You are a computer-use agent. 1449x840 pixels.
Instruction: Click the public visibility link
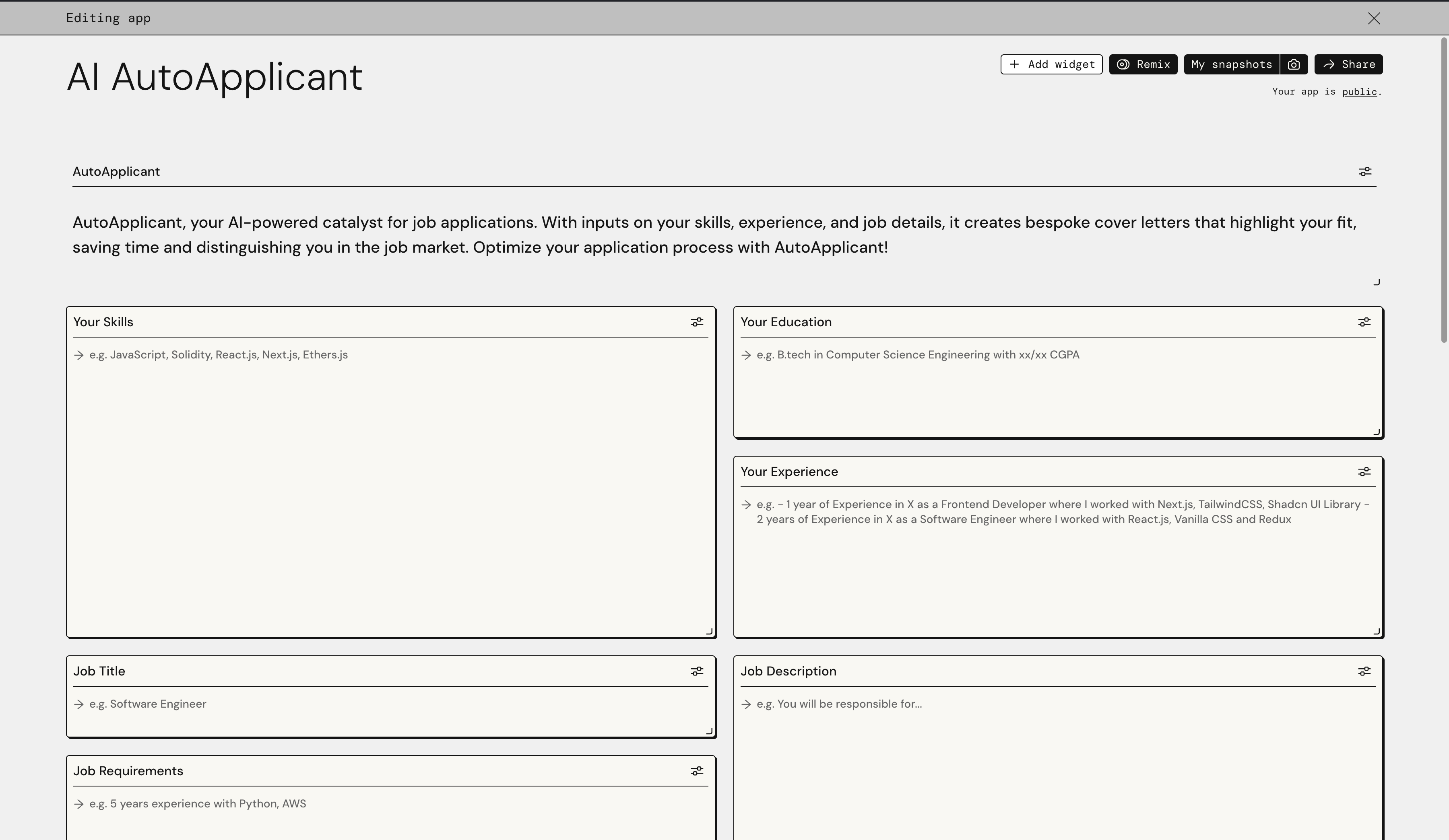click(x=1359, y=92)
